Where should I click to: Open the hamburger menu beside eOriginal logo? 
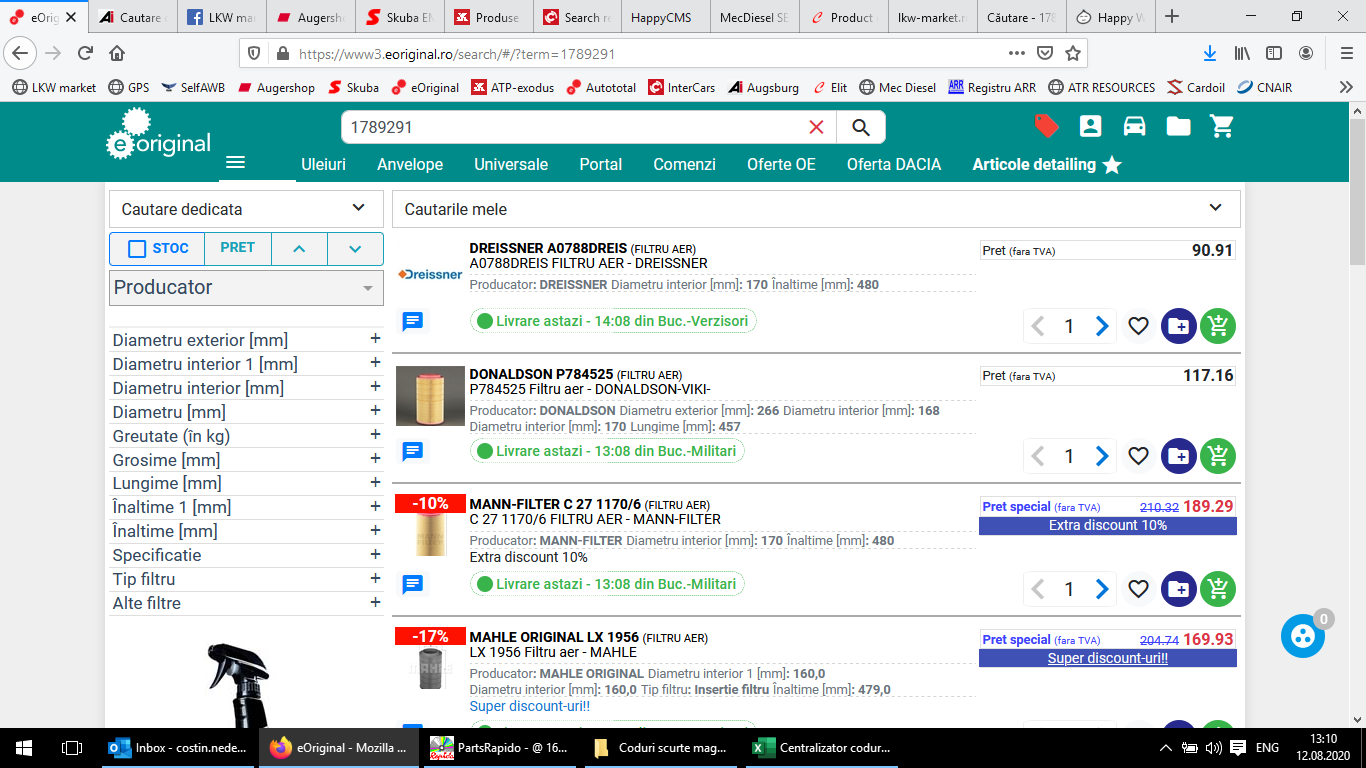235,163
